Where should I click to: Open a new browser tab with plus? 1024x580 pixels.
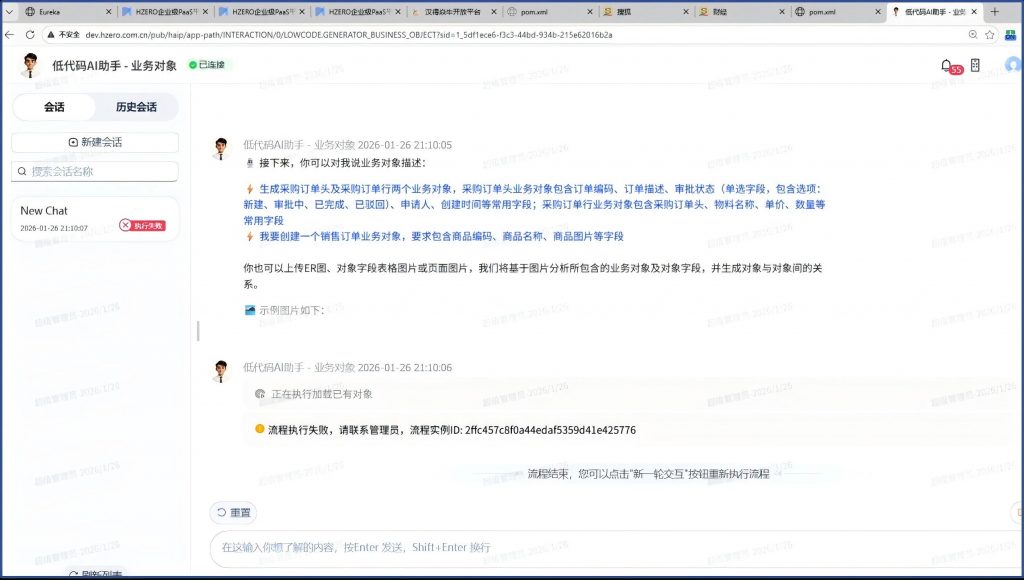point(994,11)
